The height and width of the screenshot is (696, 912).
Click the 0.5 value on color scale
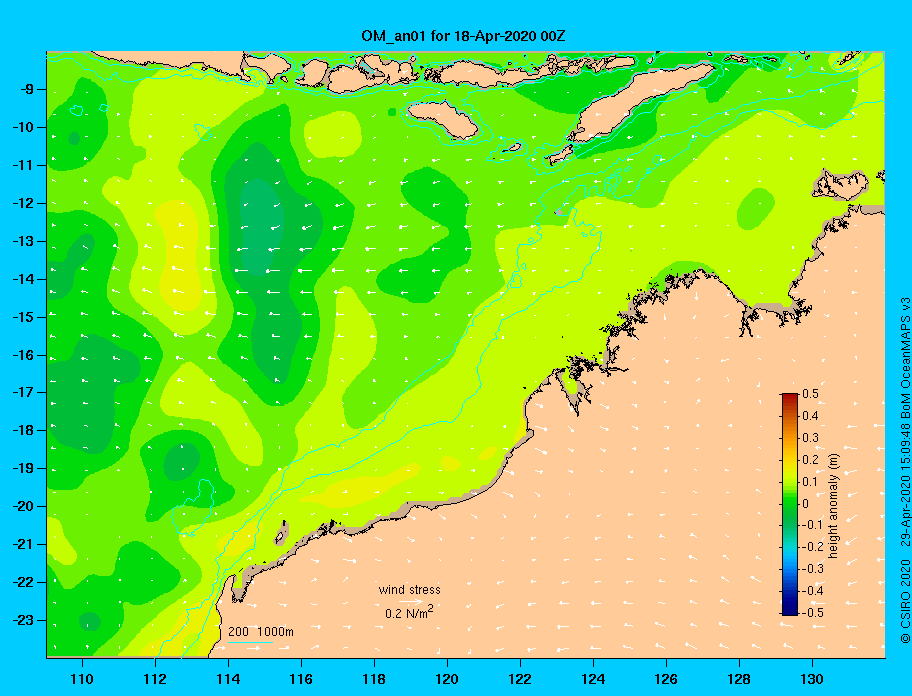tap(810, 394)
